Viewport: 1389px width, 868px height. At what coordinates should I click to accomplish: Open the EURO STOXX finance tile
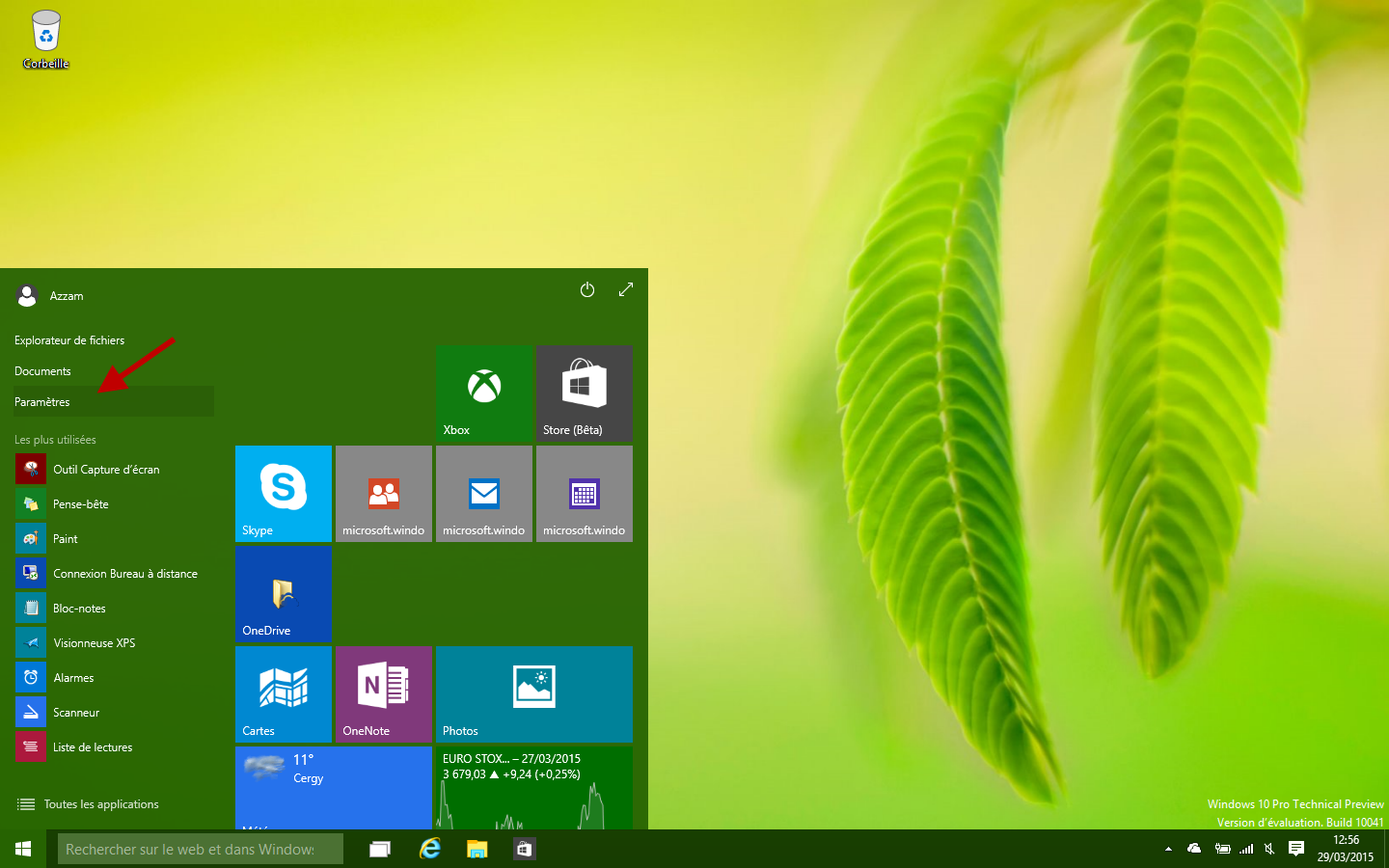point(534,788)
